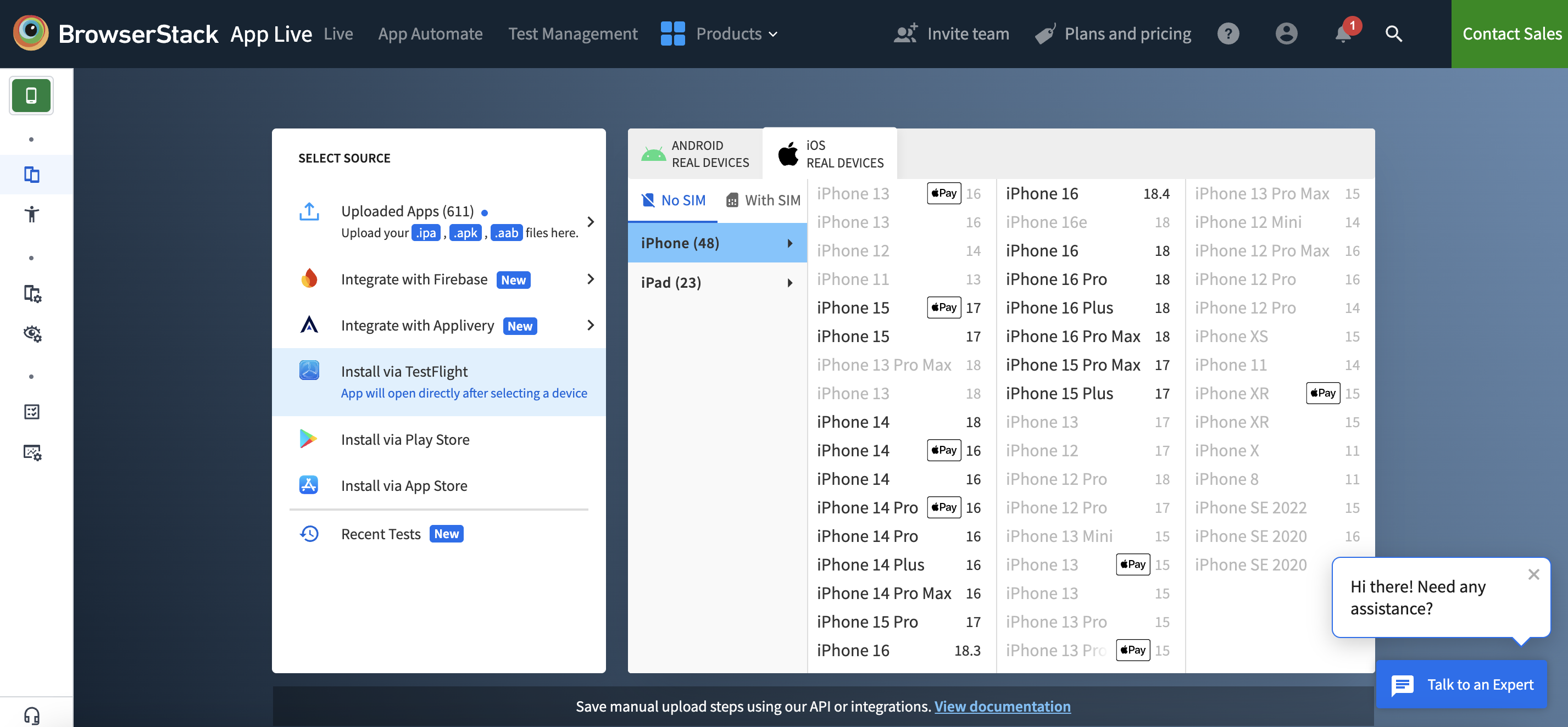Click the search magnifier icon

coord(1393,33)
